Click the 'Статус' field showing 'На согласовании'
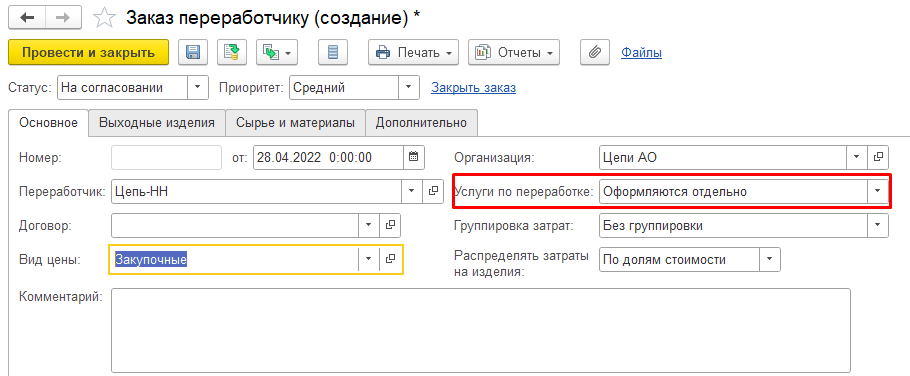 (x=122, y=88)
